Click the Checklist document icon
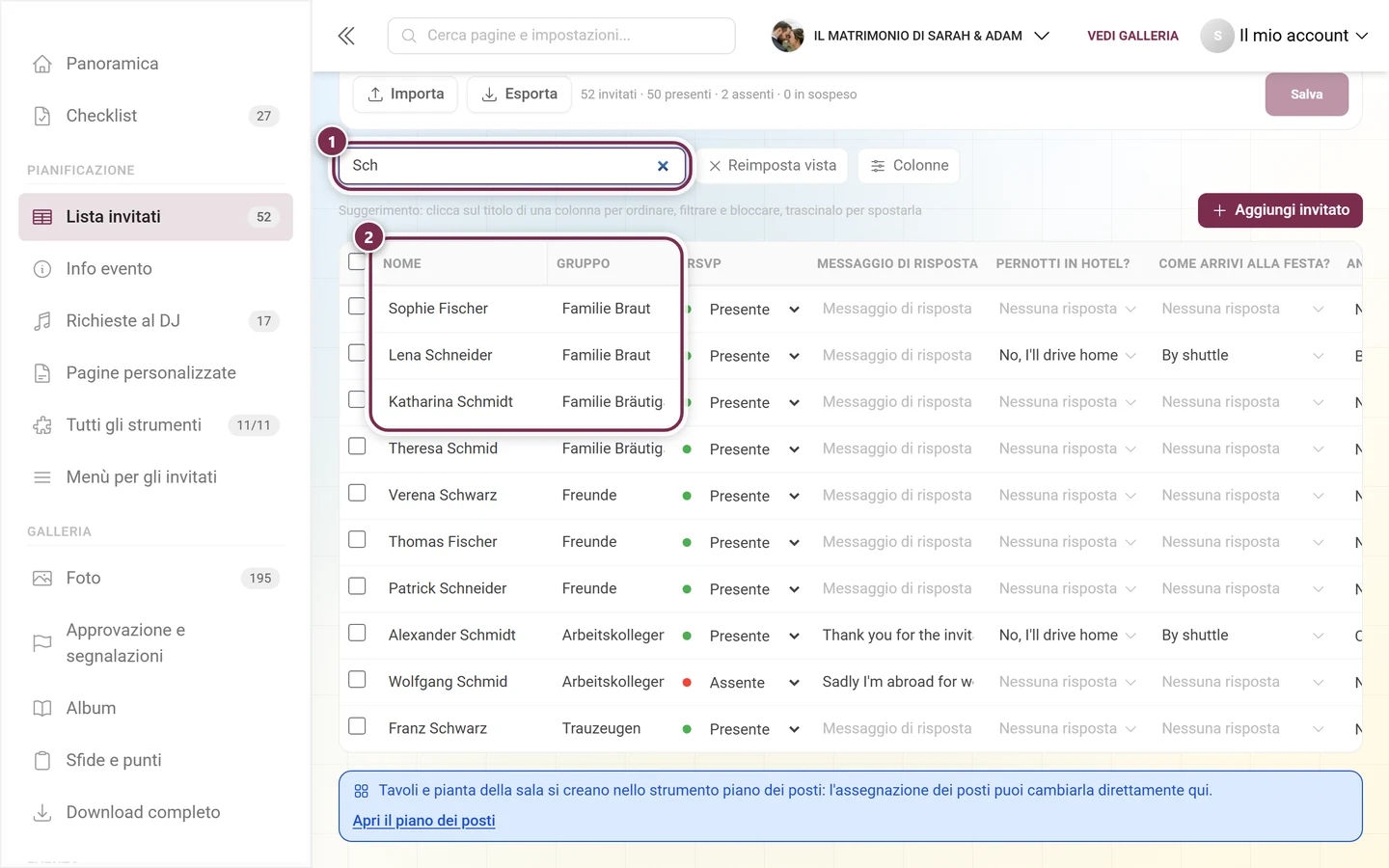Viewport: 1389px width, 868px height. pyautogui.click(x=42, y=116)
